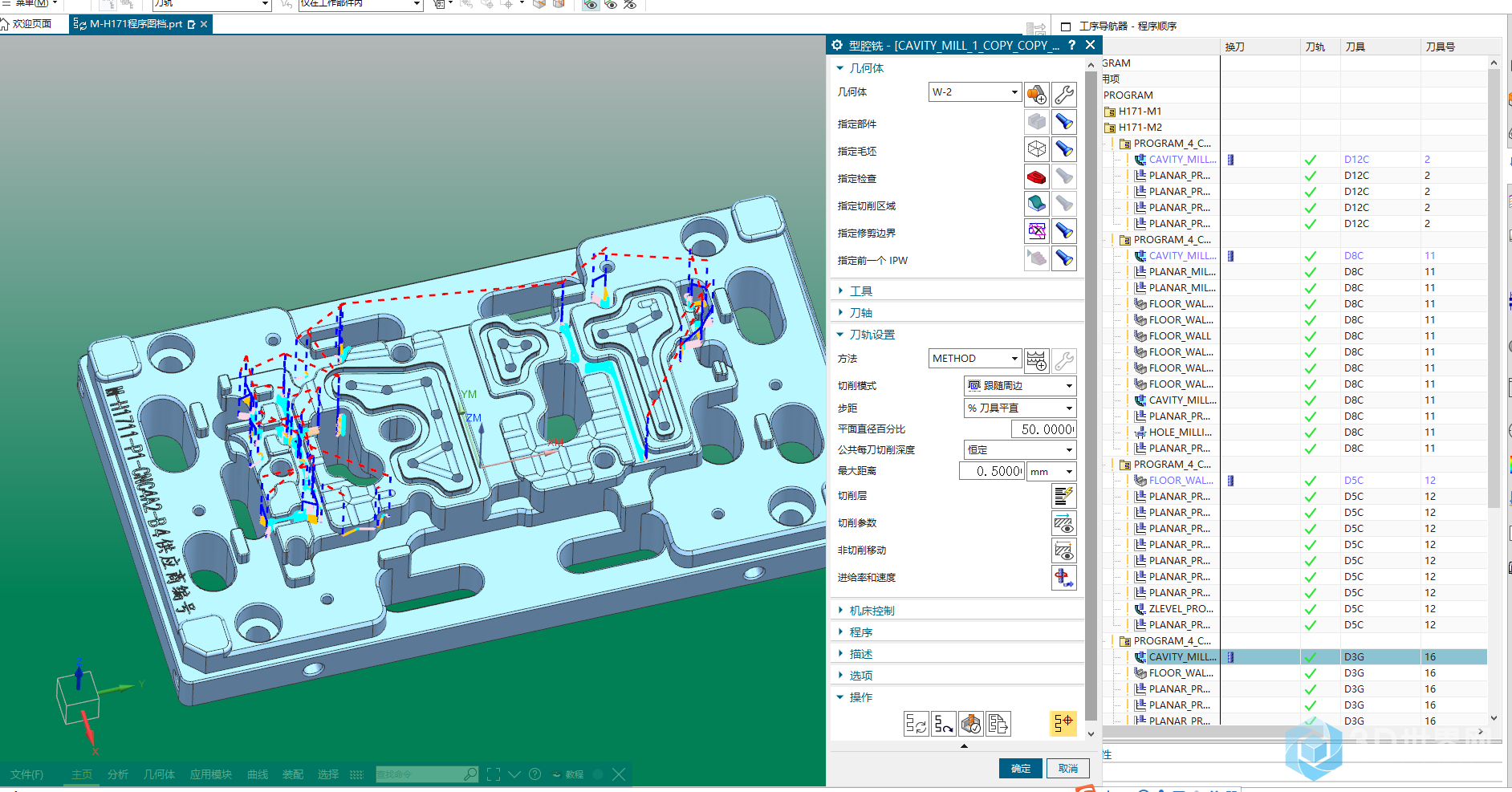Click the search magnifier in command finder
Viewport: 1512px width, 792px height.
point(470,774)
